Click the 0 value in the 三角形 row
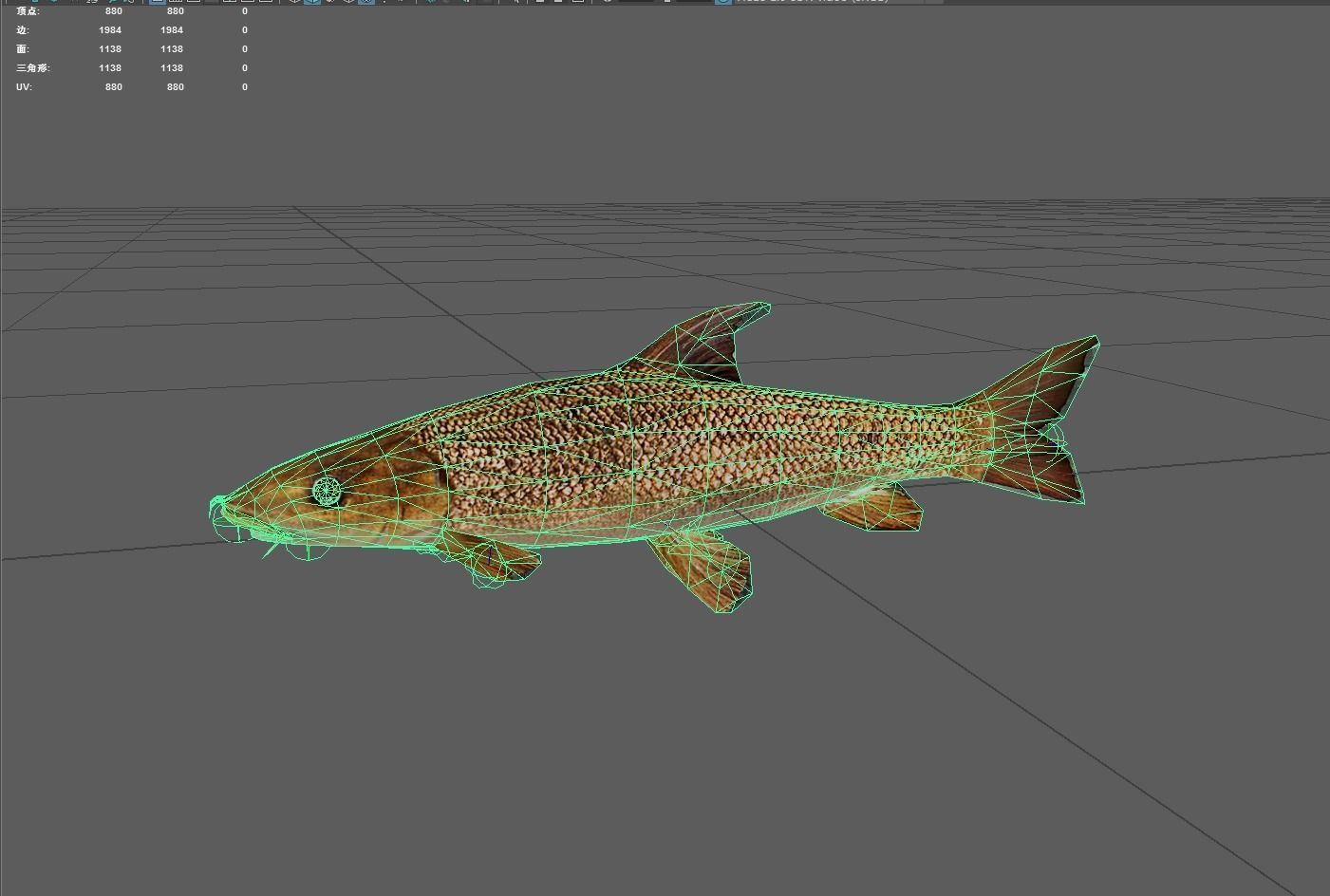The height and width of the screenshot is (896, 1330). click(x=245, y=68)
